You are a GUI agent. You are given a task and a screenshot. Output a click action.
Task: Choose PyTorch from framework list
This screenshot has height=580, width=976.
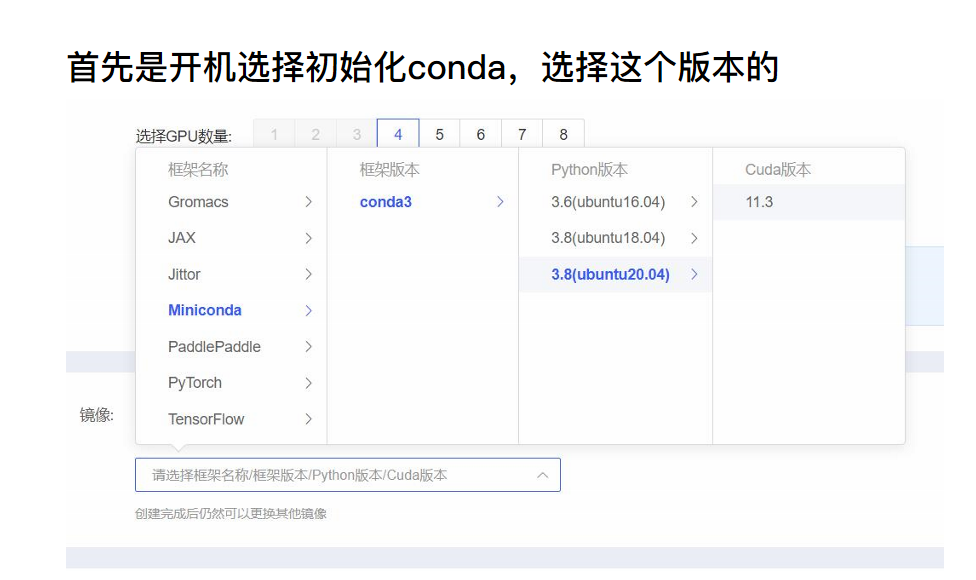point(195,383)
